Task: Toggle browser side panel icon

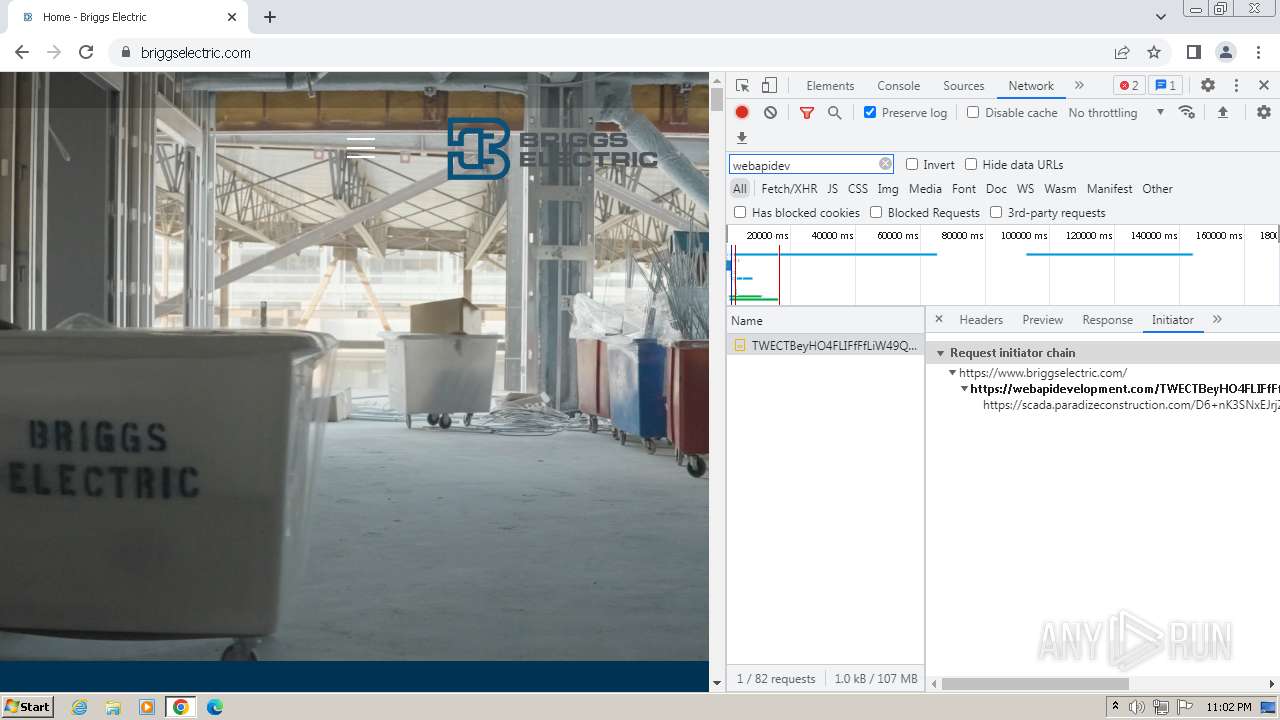Action: pos(1193,52)
